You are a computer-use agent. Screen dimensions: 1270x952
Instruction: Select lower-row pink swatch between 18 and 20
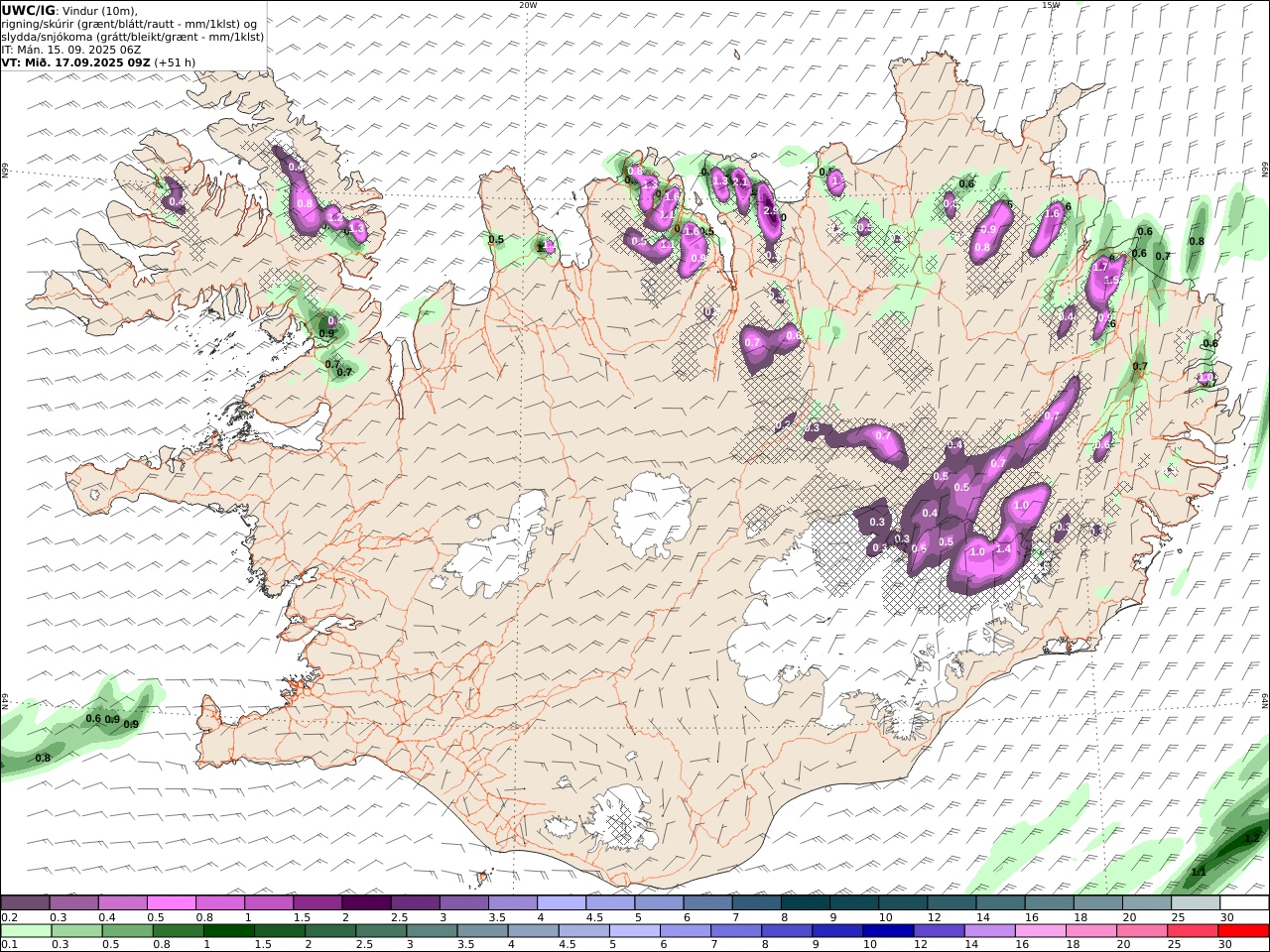pos(1091,931)
